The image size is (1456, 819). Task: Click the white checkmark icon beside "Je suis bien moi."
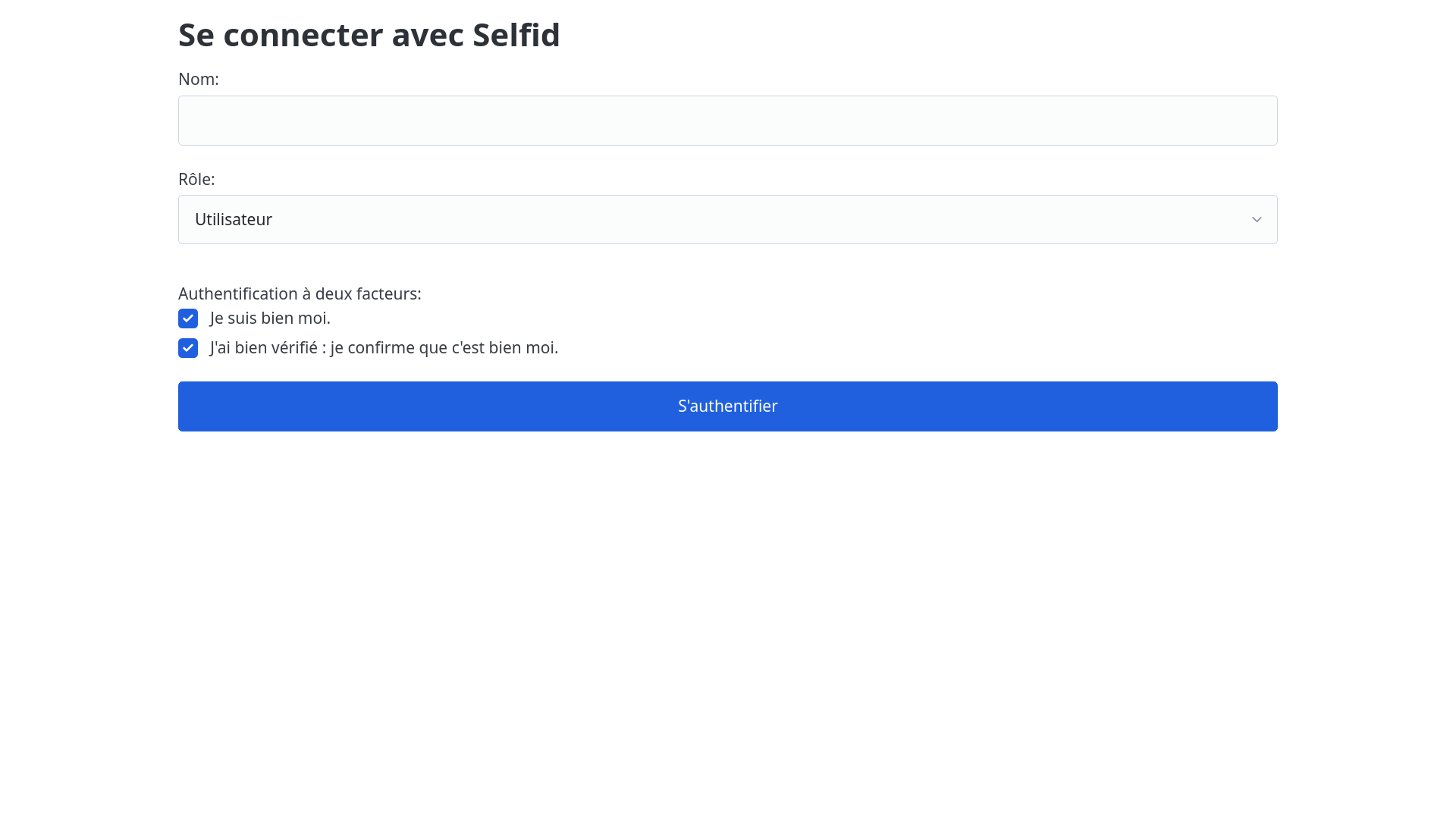[x=188, y=318]
